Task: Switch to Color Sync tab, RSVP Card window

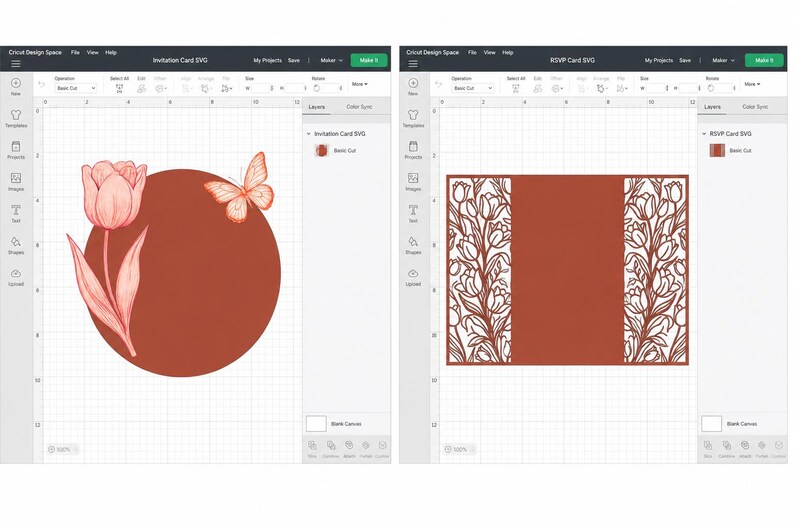Action: pos(755,107)
